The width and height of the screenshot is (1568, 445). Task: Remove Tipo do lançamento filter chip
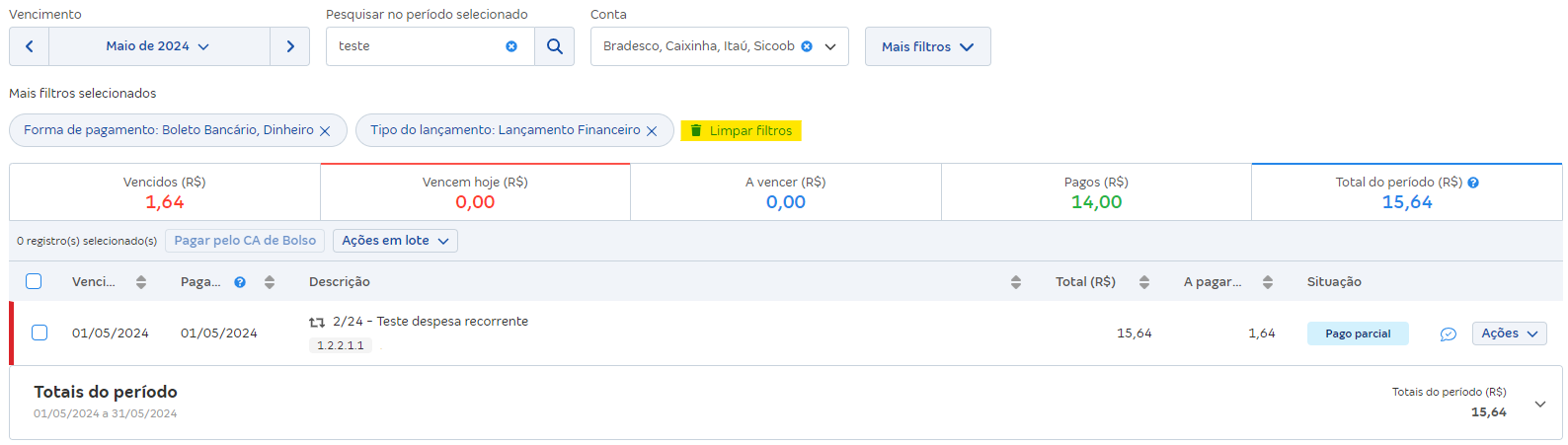[652, 131]
